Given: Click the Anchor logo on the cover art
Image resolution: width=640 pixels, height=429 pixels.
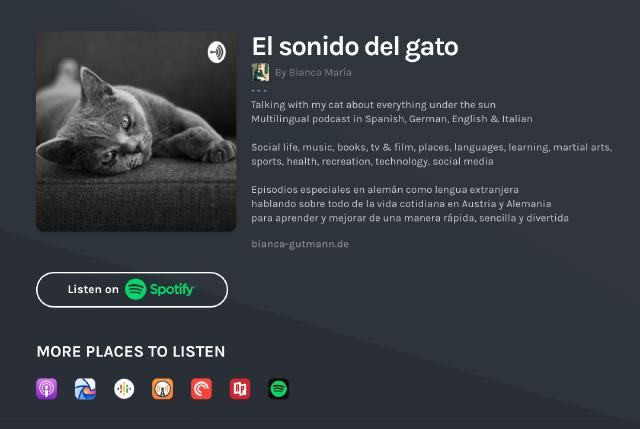Looking at the screenshot, I should point(216,52).
